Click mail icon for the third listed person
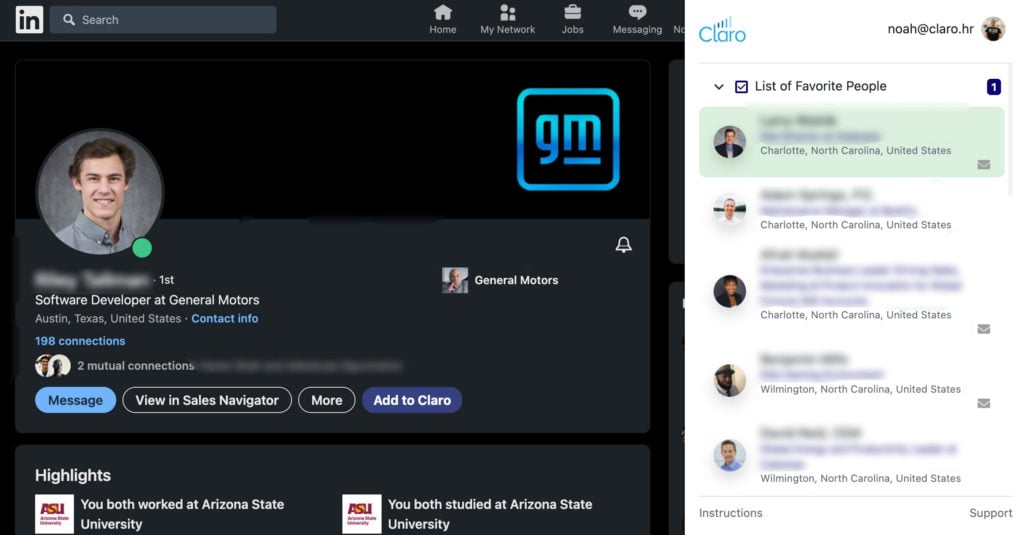This screenshot has width=1024, height=535. pos(984,329)
